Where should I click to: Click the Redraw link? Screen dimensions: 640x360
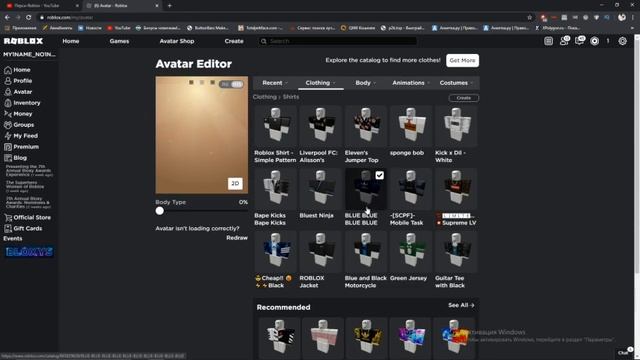tap(237, 238)
